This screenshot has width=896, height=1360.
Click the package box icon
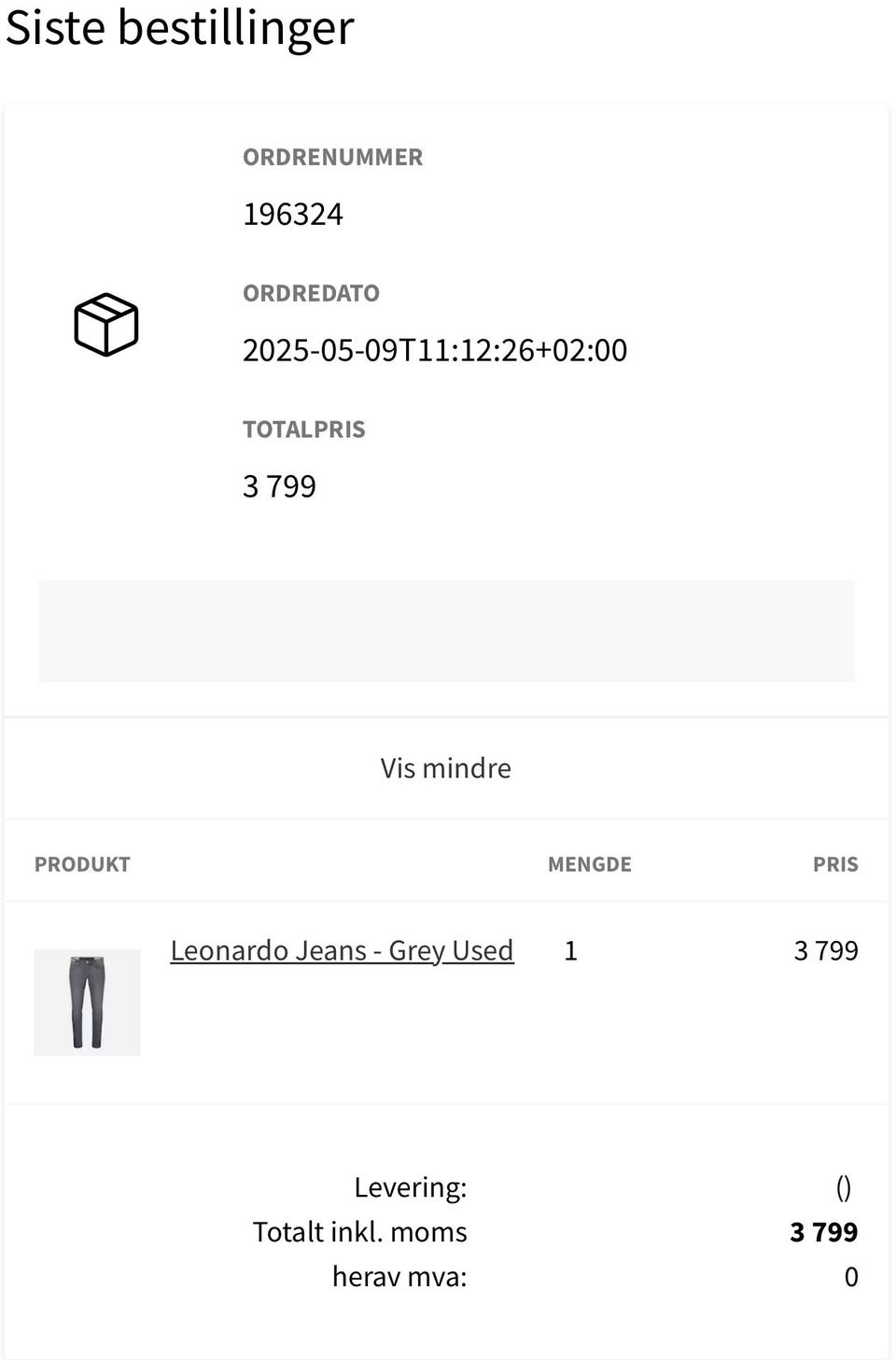(105, 324)
